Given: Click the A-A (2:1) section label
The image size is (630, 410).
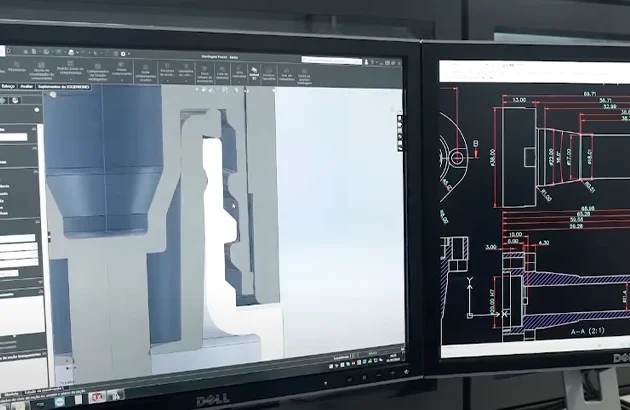Looking at the screenshot, I should (x=588, y=331).
